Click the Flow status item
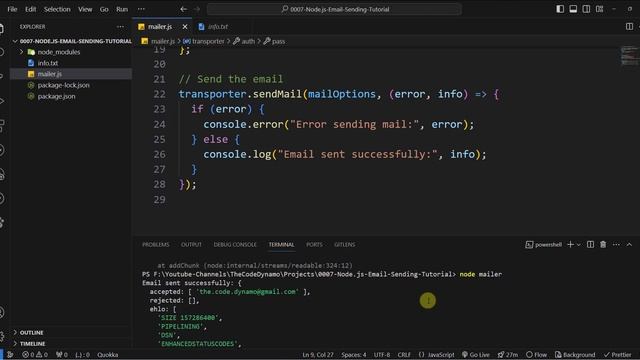 (536, 355)
